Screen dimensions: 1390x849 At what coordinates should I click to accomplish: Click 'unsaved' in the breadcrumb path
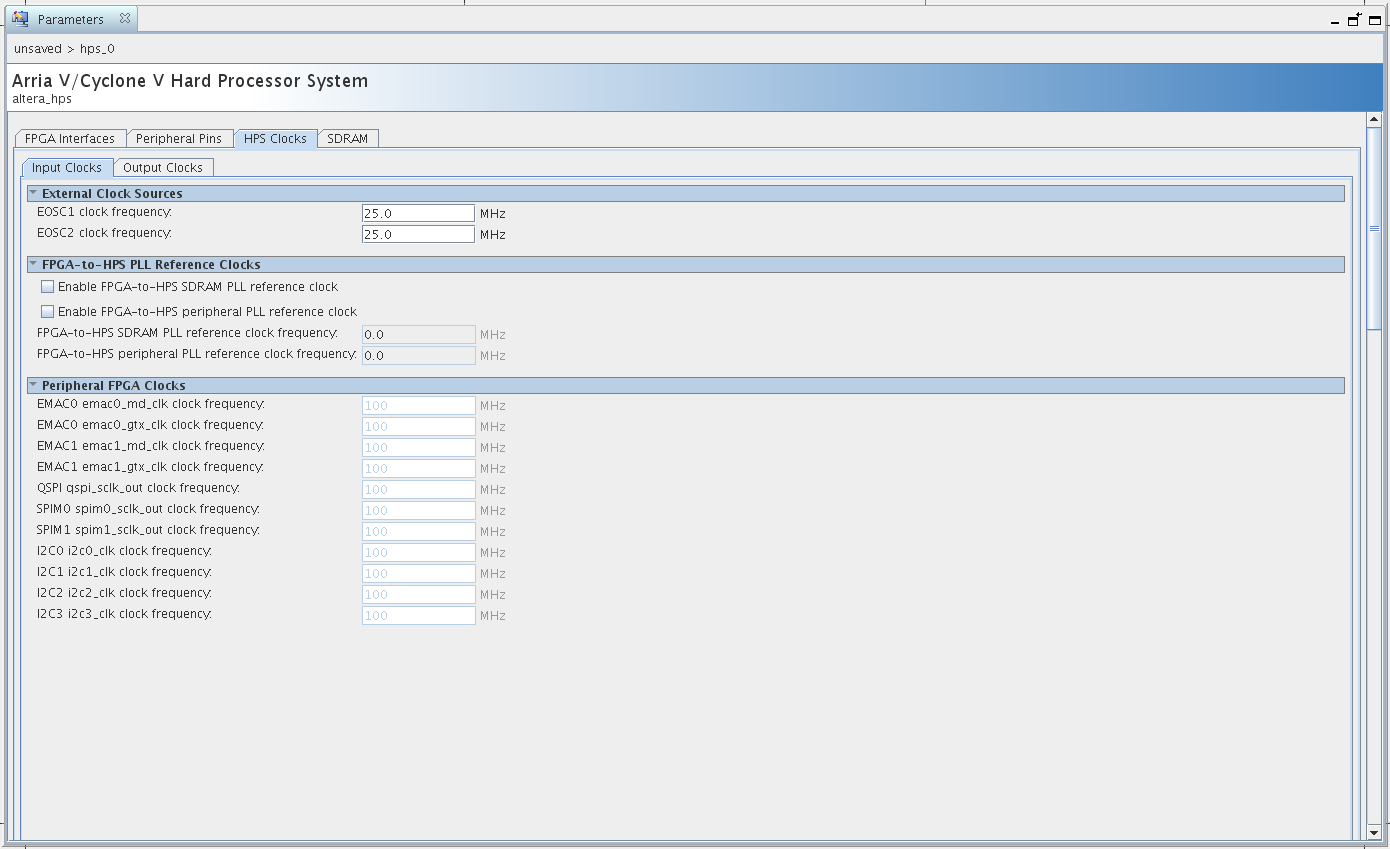click(x=38, y=49)
